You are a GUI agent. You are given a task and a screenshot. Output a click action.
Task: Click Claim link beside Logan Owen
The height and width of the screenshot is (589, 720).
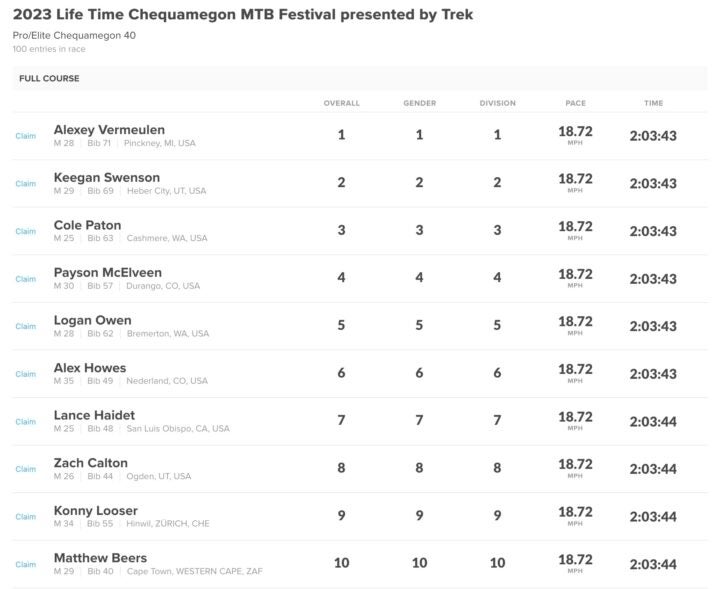point(26,326)
